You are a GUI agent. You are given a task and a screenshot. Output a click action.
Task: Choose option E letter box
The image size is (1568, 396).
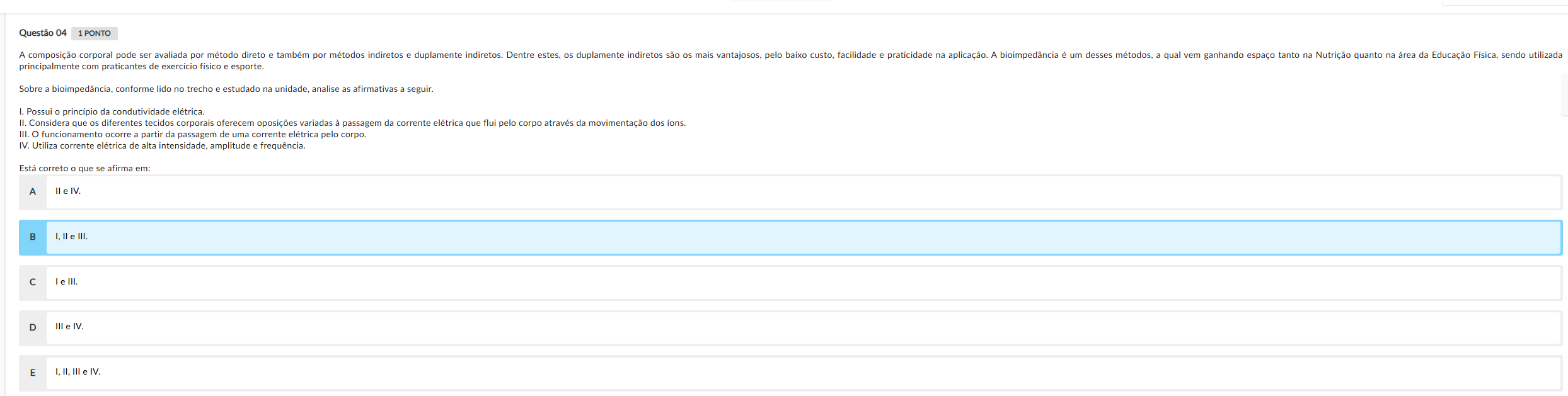[x=33, y=373]
